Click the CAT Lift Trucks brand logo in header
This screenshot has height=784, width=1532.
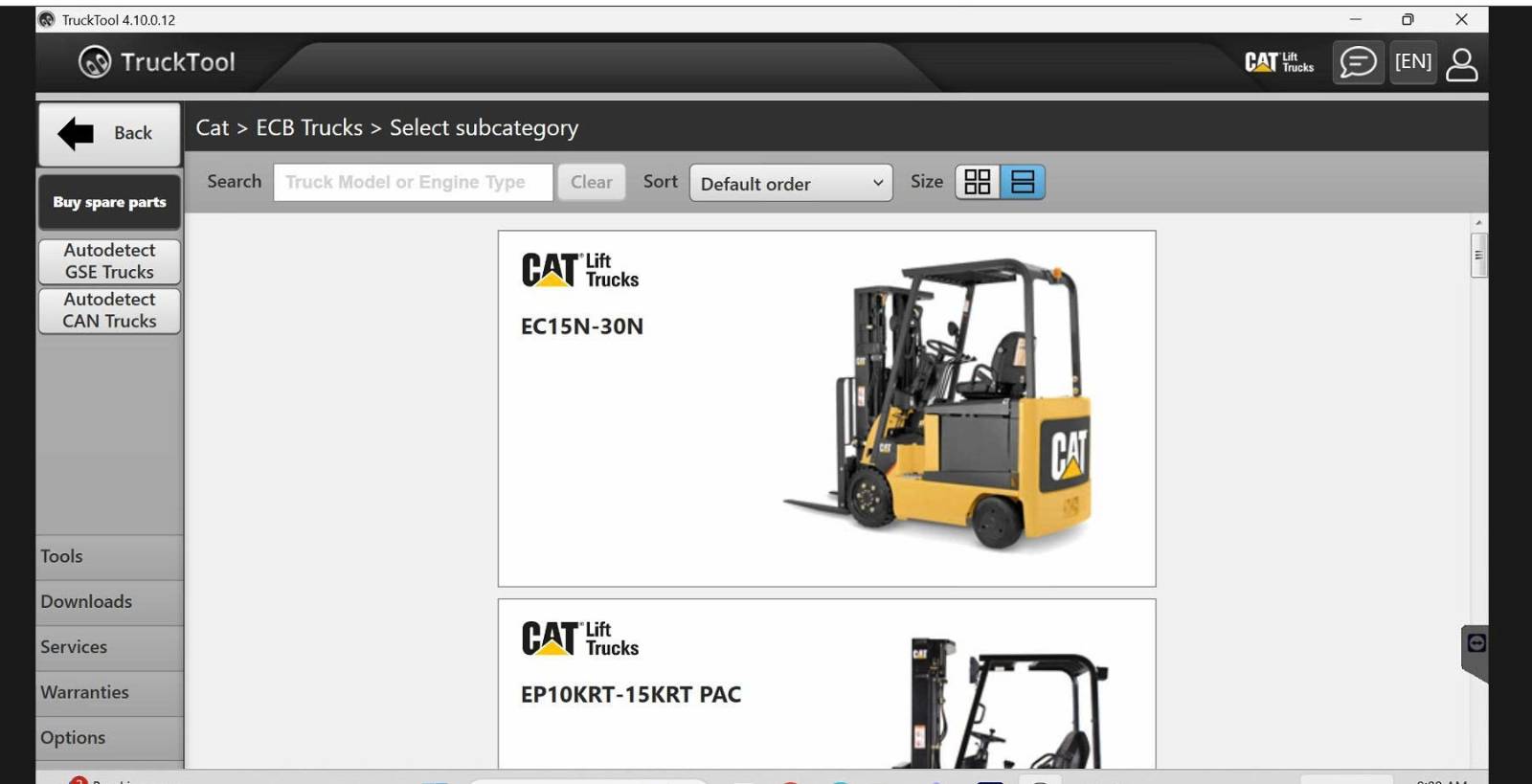1279,62
